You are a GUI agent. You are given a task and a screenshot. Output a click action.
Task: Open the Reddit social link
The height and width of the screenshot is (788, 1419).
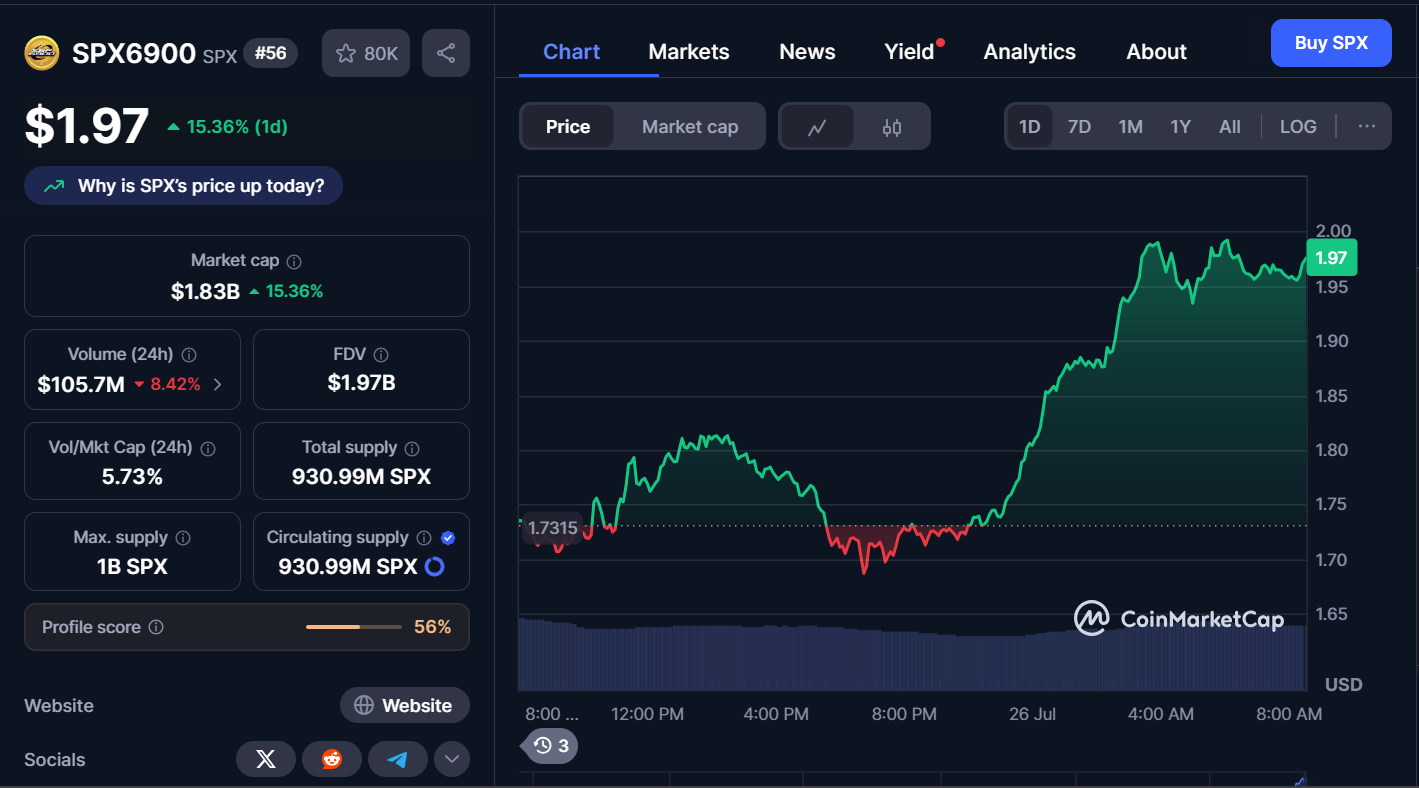pyautogui.click(x=332, y=759)
